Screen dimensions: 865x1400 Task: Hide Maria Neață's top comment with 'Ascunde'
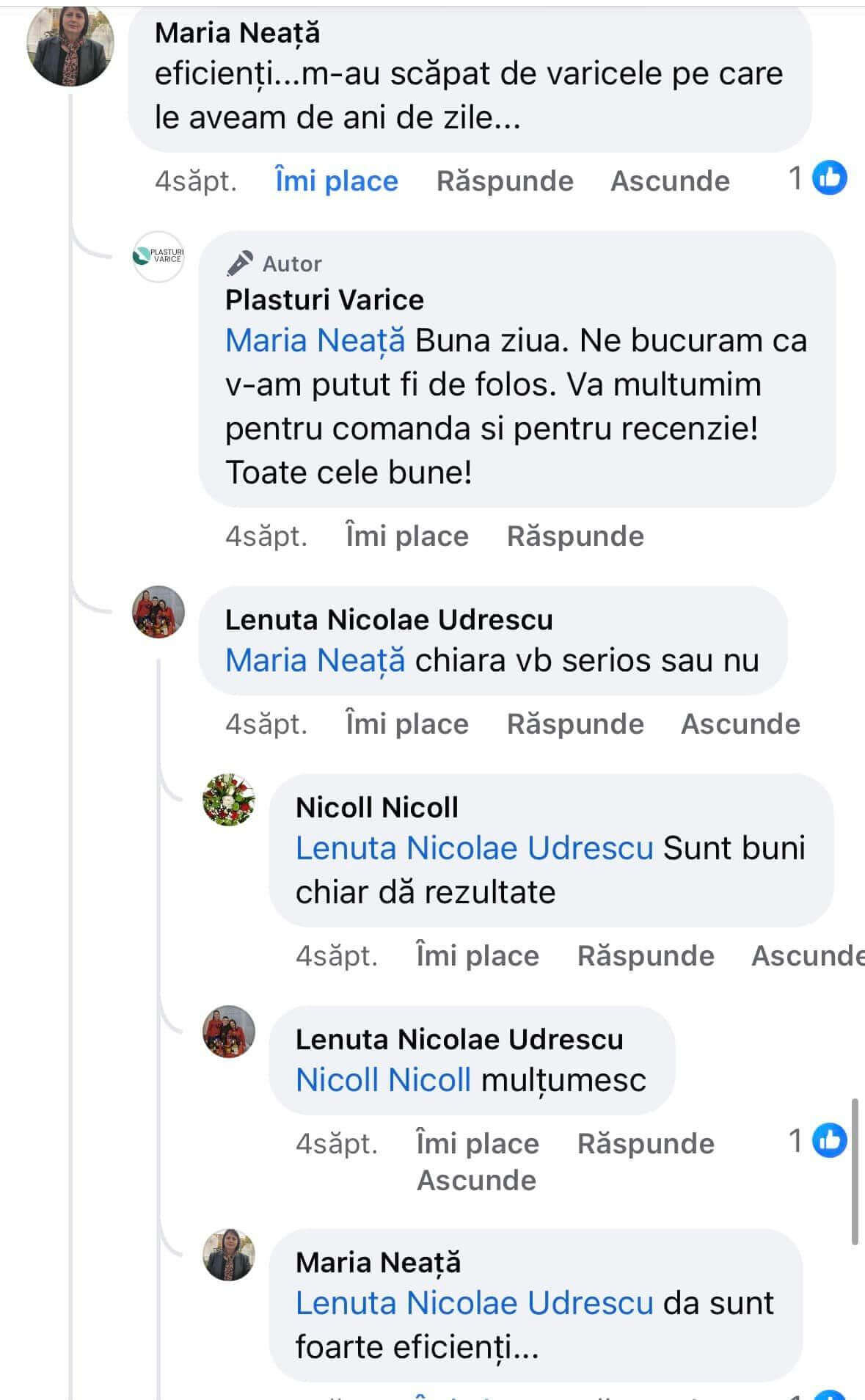[x=670, y=181]
